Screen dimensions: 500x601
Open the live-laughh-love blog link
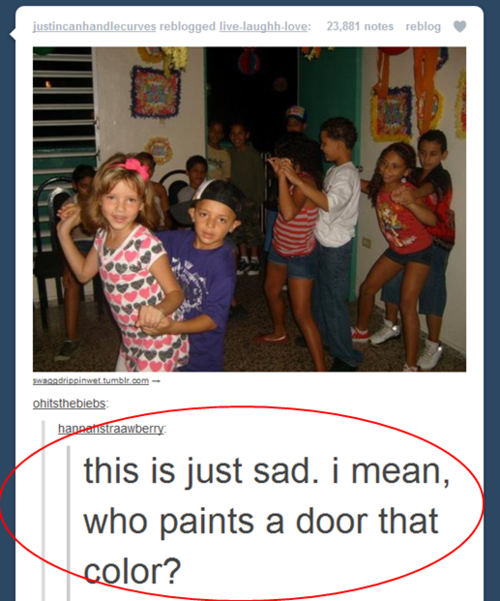click(x=263, y=26)
